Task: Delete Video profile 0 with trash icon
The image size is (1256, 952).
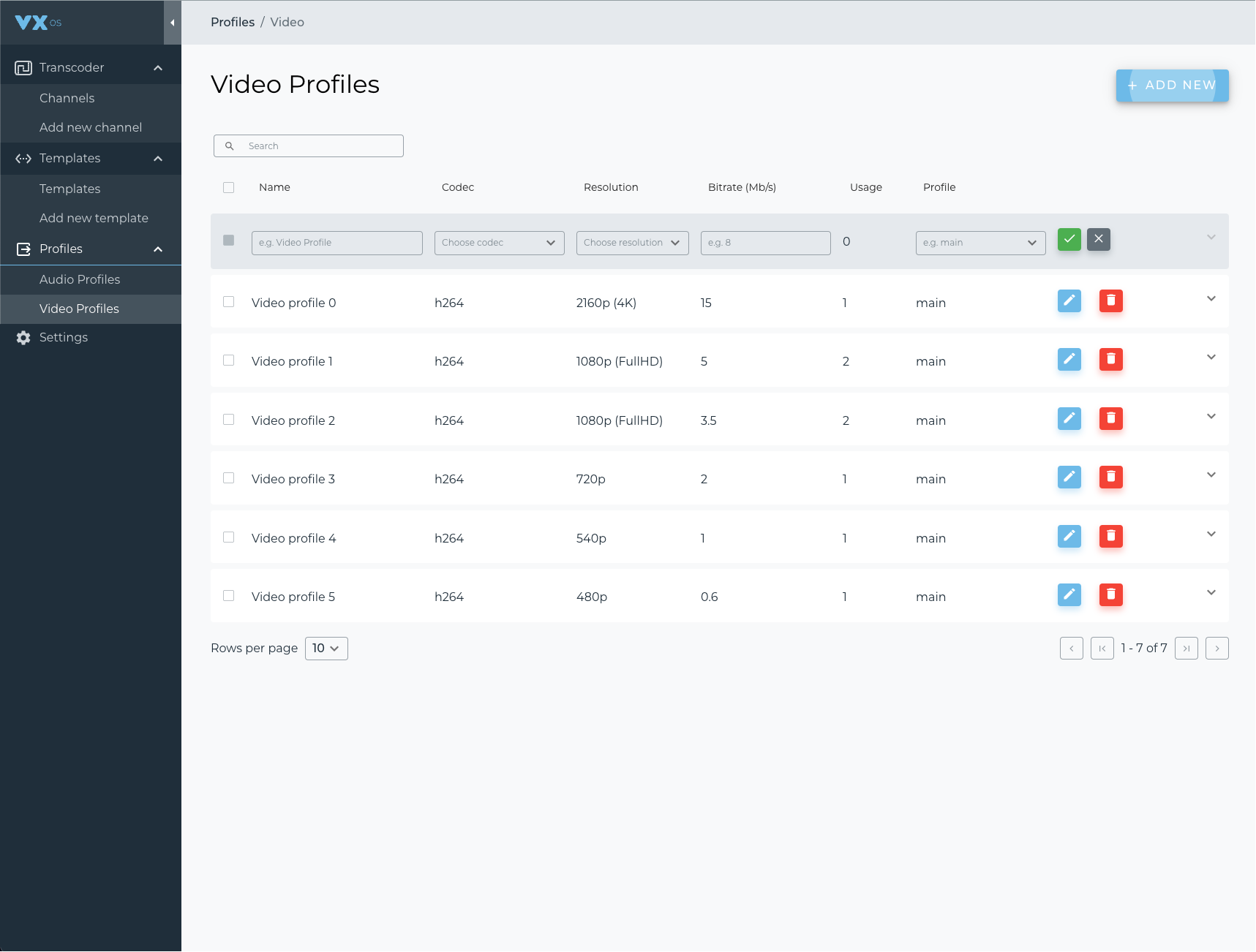Action: click(x=1111, y=301)
